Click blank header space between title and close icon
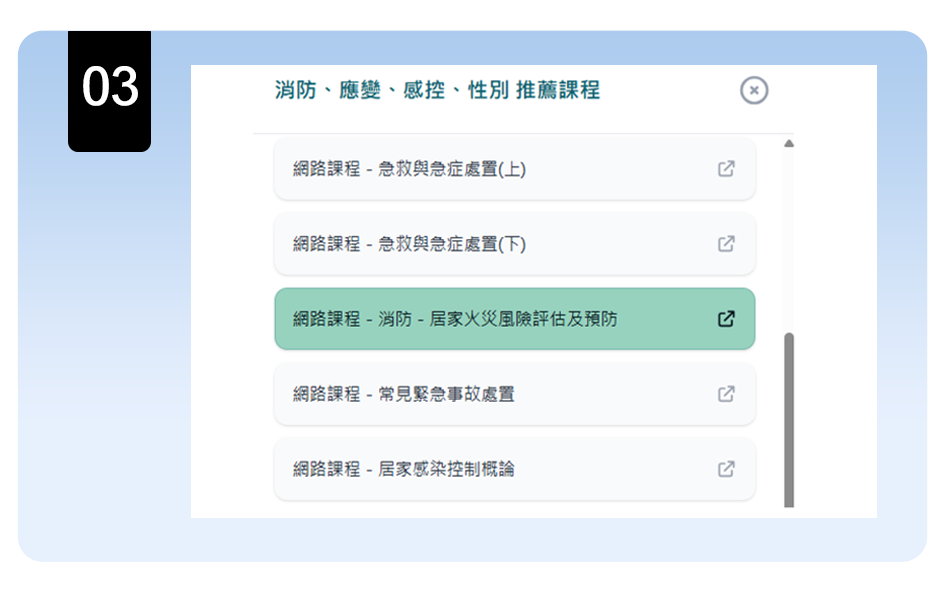The image size is (945, 591). [670, 91]
